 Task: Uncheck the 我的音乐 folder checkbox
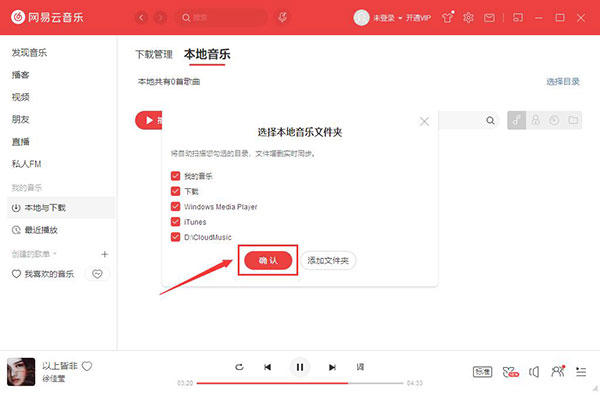[x=175, y=176]
